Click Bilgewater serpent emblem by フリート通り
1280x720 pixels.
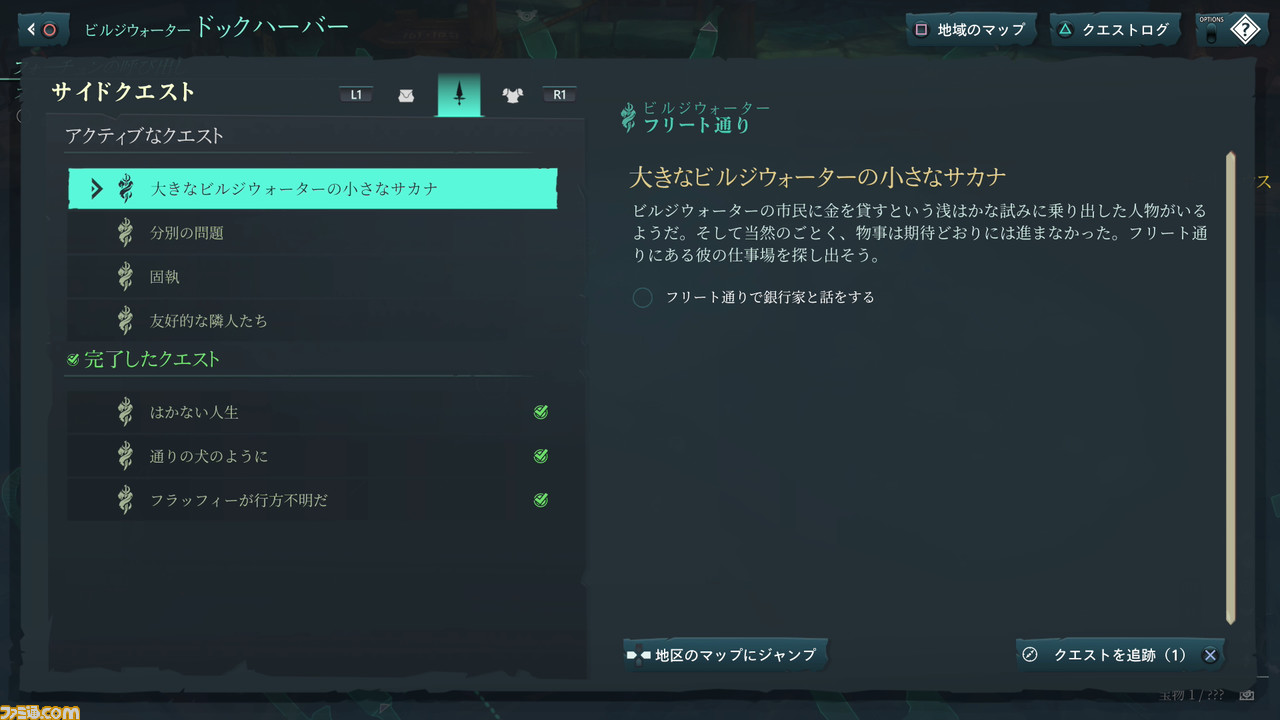628,118
